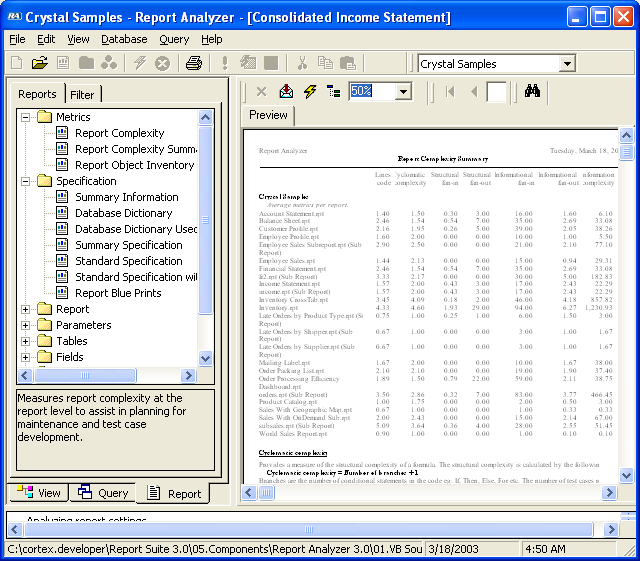Screen dimensions: 640x561
Task: Click the Copy toolbar icon
Action: tap(325, 63)
